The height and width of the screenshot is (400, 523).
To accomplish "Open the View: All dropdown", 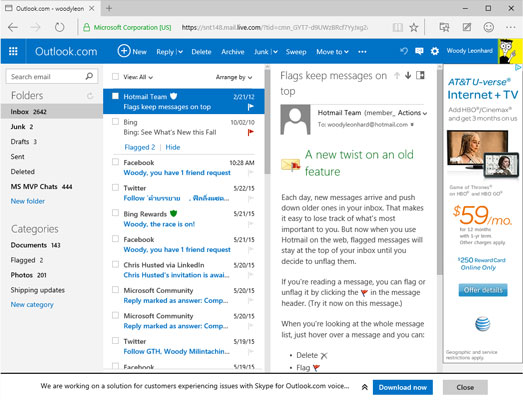I will tap(138, 77).
